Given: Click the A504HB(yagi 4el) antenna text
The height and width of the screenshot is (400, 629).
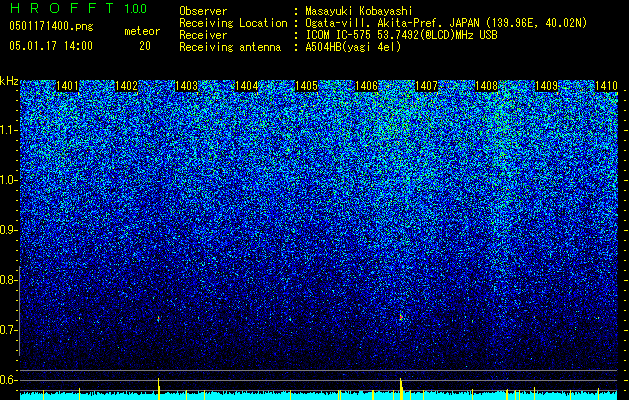Looking at the screenshot, I should click(x=353, y=47).
